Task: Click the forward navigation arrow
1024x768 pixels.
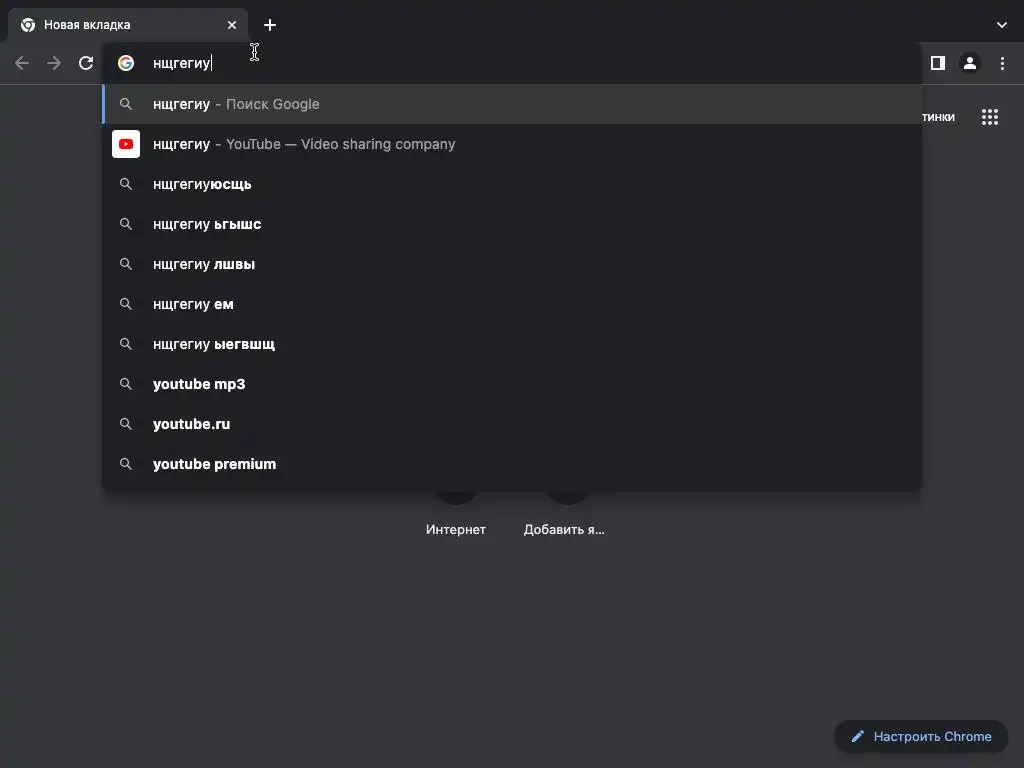Action: [54, 63]
